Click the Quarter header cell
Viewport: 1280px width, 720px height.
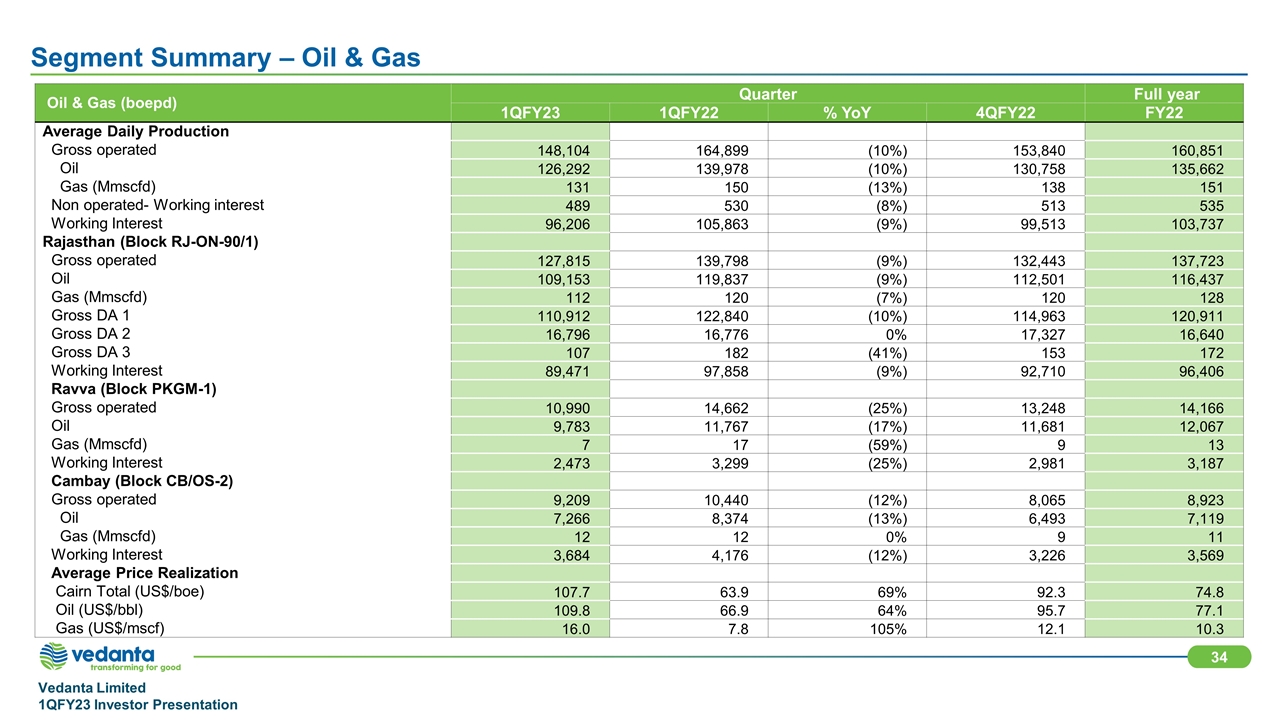click(x=767, y=94)
